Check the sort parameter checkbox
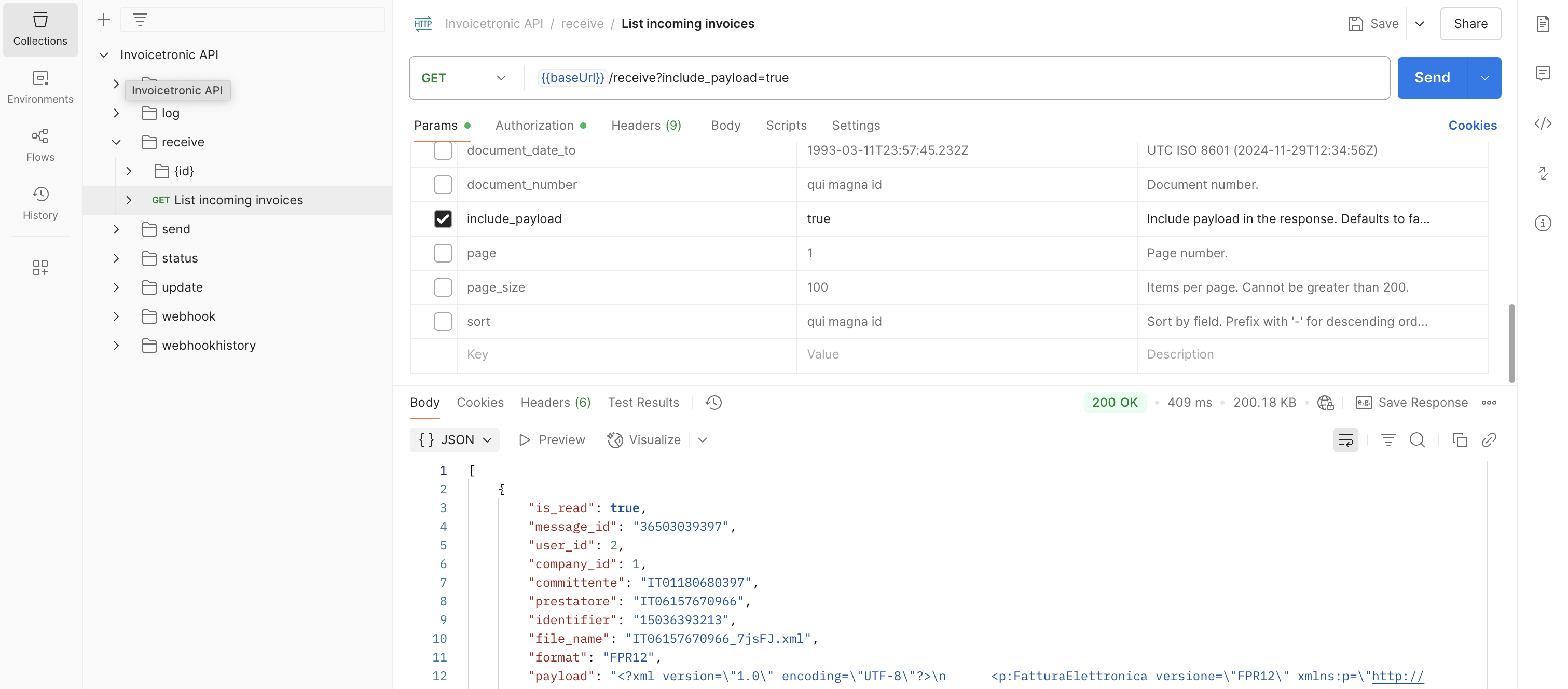 click(443, 321)
